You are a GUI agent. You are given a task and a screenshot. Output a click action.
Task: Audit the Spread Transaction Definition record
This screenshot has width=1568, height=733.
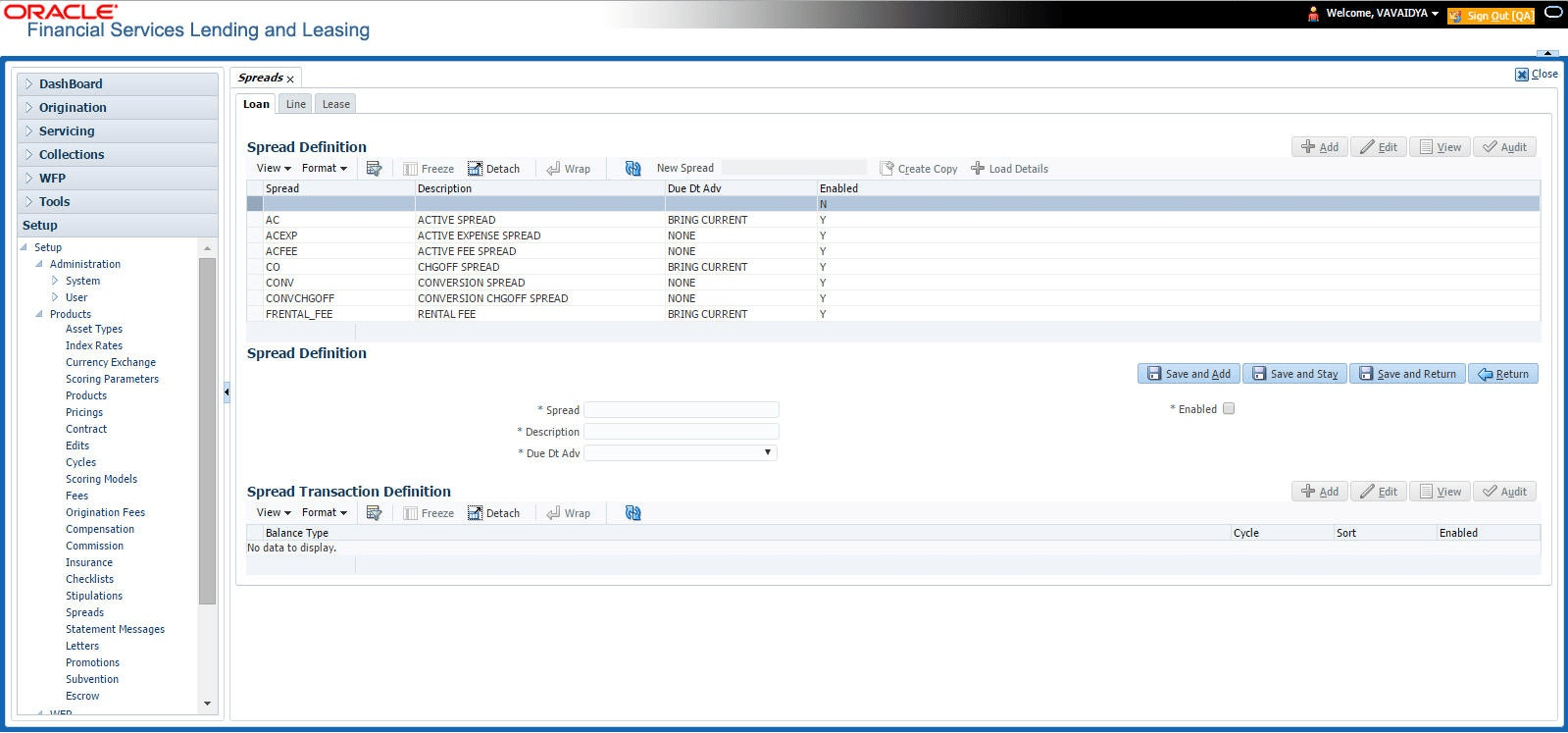tap(1504, 492)
